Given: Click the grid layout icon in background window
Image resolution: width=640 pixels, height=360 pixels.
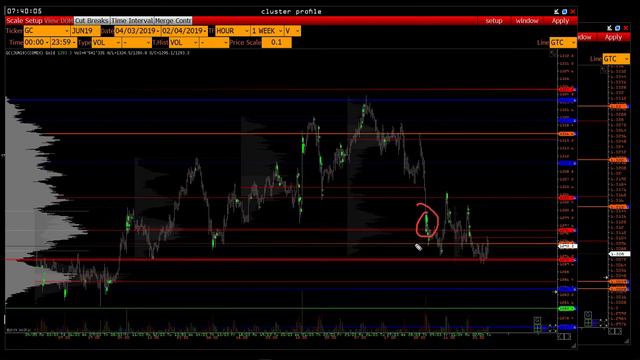Looking at the screenshot, I should point(588,322).
